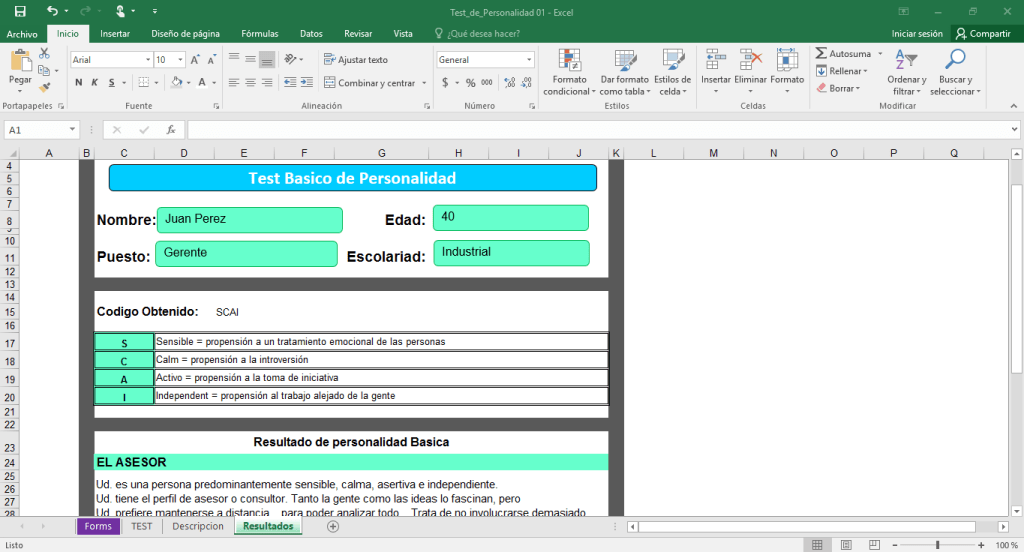This screenshot has height=552, width=1024.
Task: Click Iniciar sesión link
Action: [916, 33]
